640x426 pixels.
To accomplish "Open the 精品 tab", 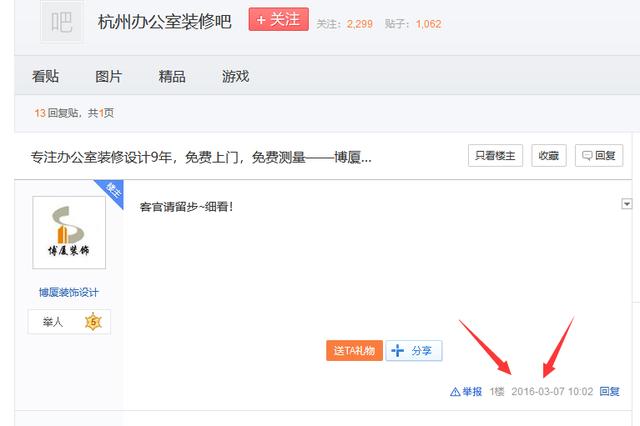I will (x=172, y=77).
